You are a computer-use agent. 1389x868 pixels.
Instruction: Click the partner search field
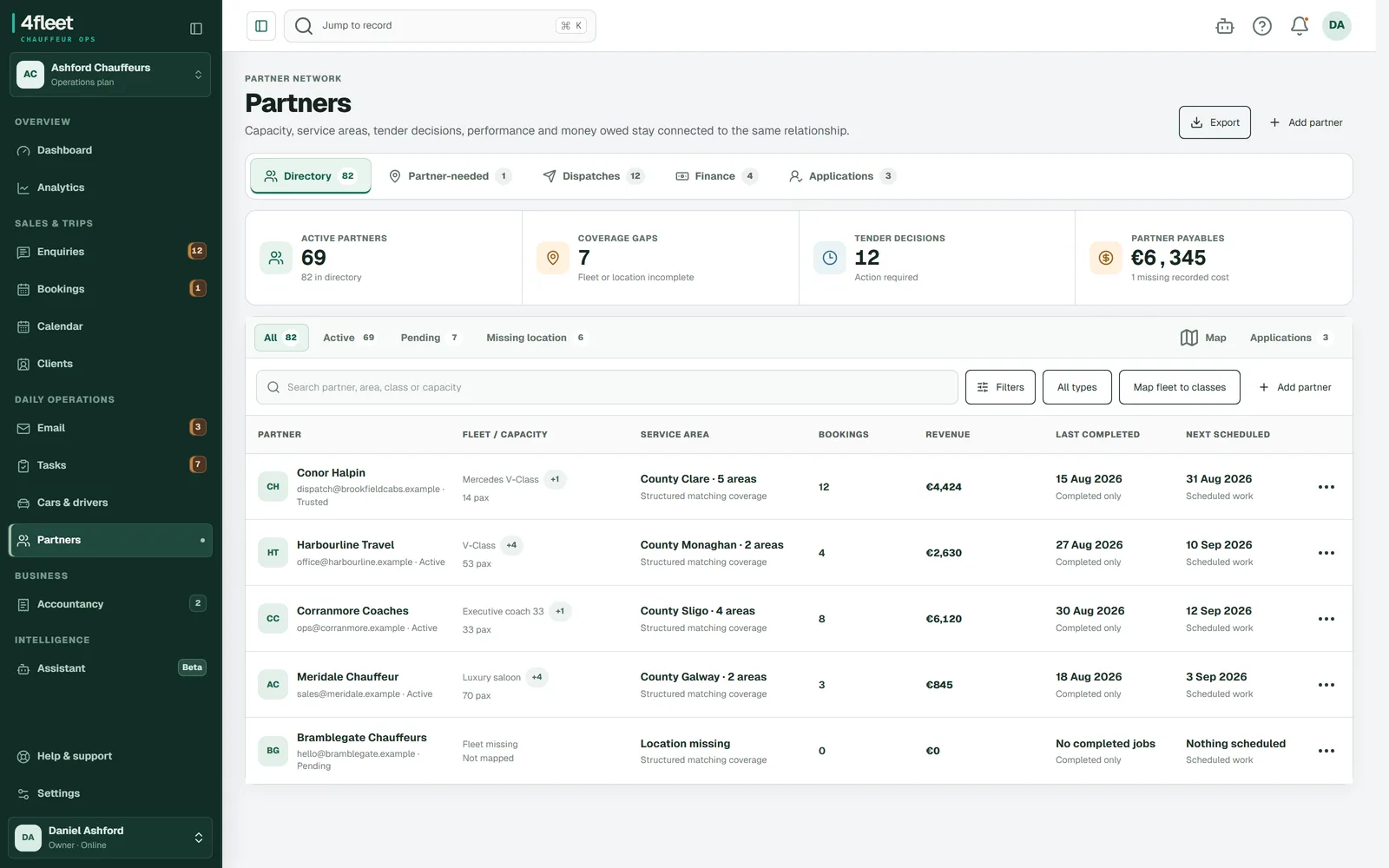coord(607,387)
